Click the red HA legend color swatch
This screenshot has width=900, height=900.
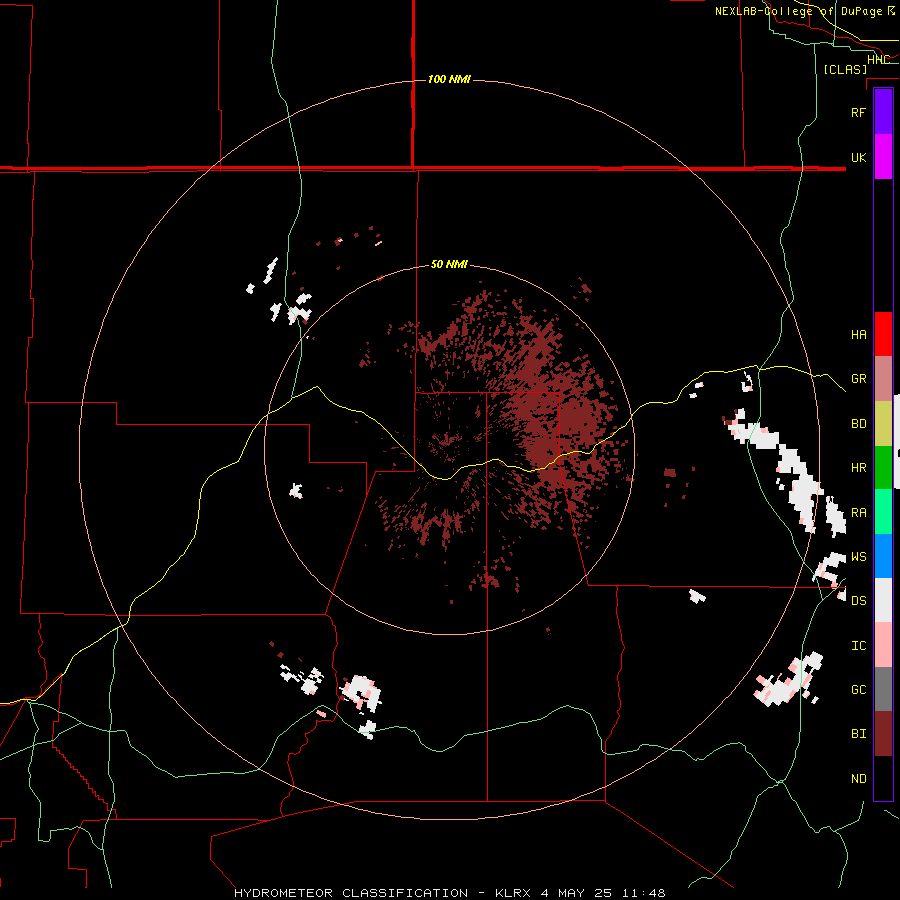pyautogui.click(x=883, y=334)
